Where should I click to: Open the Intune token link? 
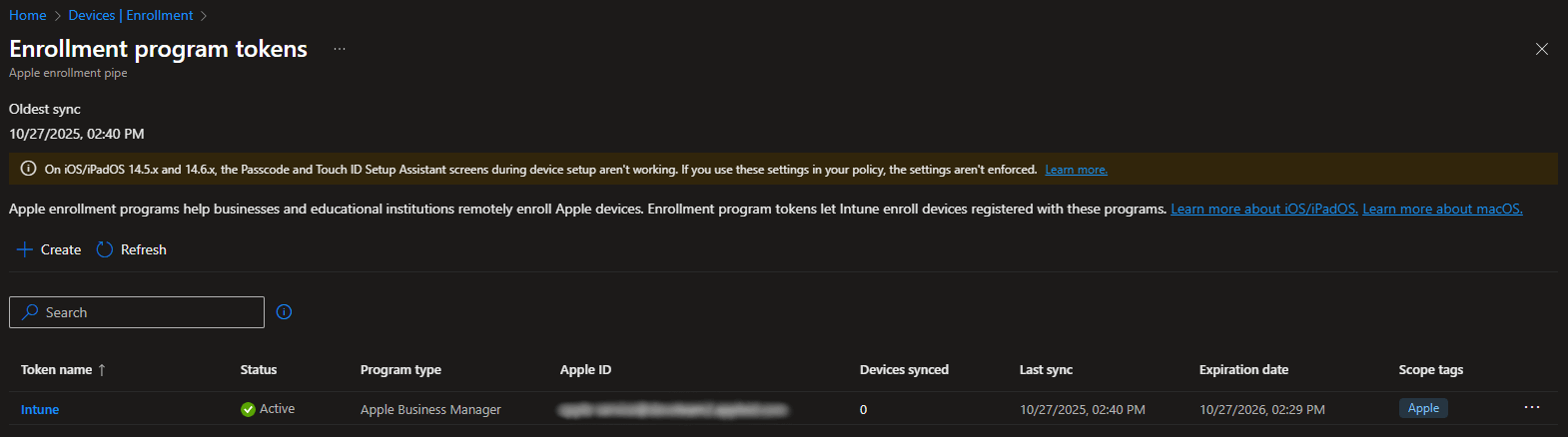pos(40,410)
